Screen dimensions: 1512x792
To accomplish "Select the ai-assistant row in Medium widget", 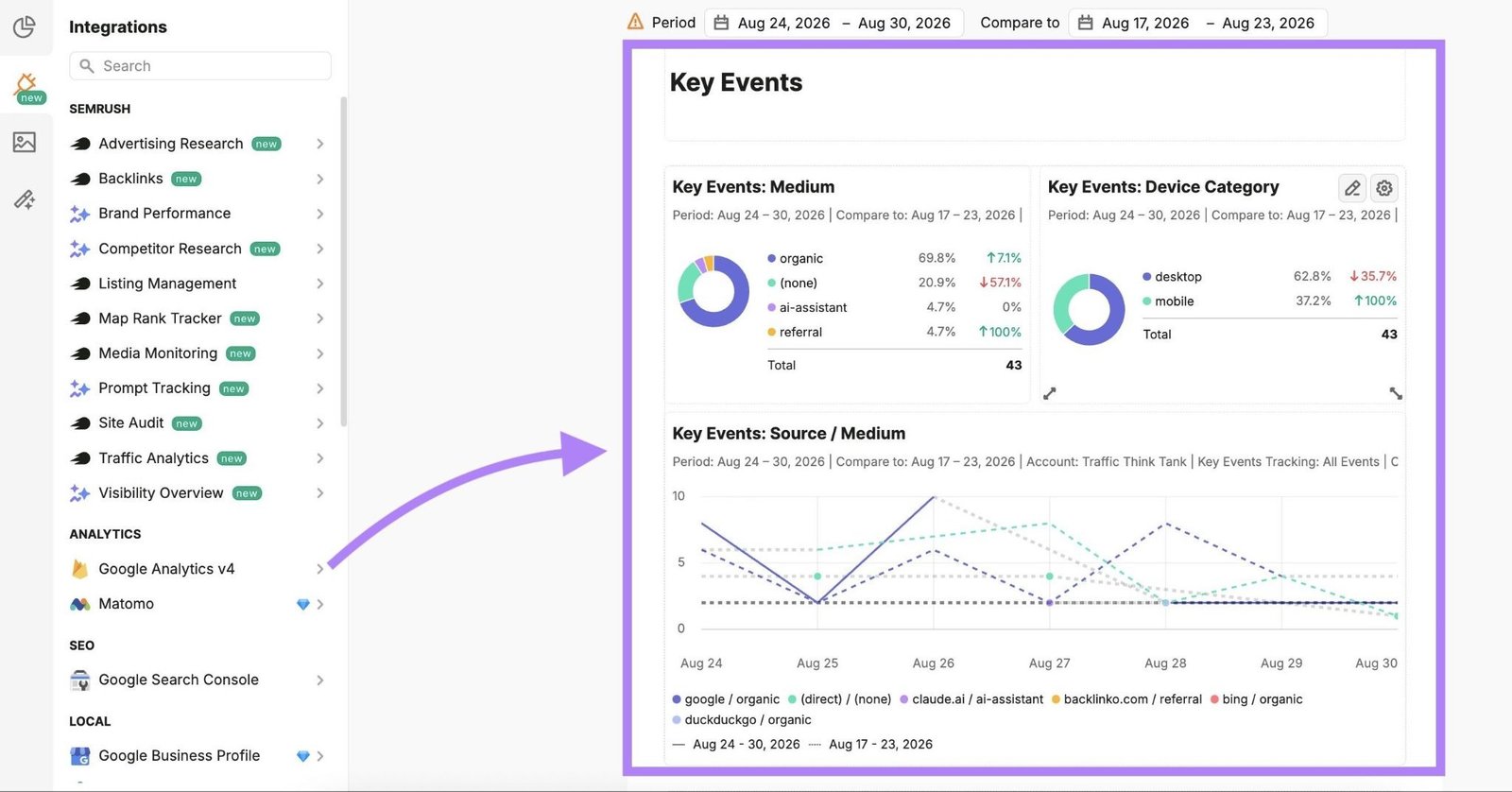I will (894, 307).
